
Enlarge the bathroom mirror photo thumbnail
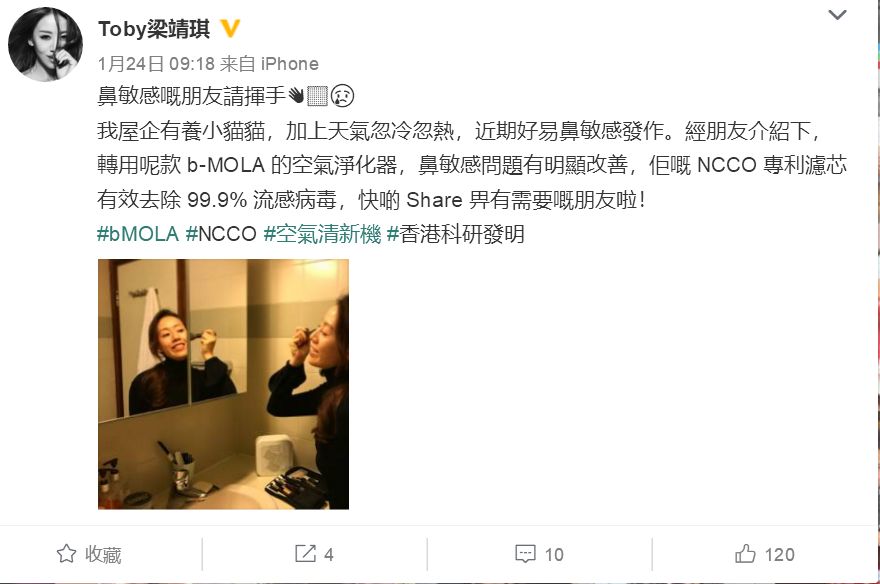click(x=223, y=384)
